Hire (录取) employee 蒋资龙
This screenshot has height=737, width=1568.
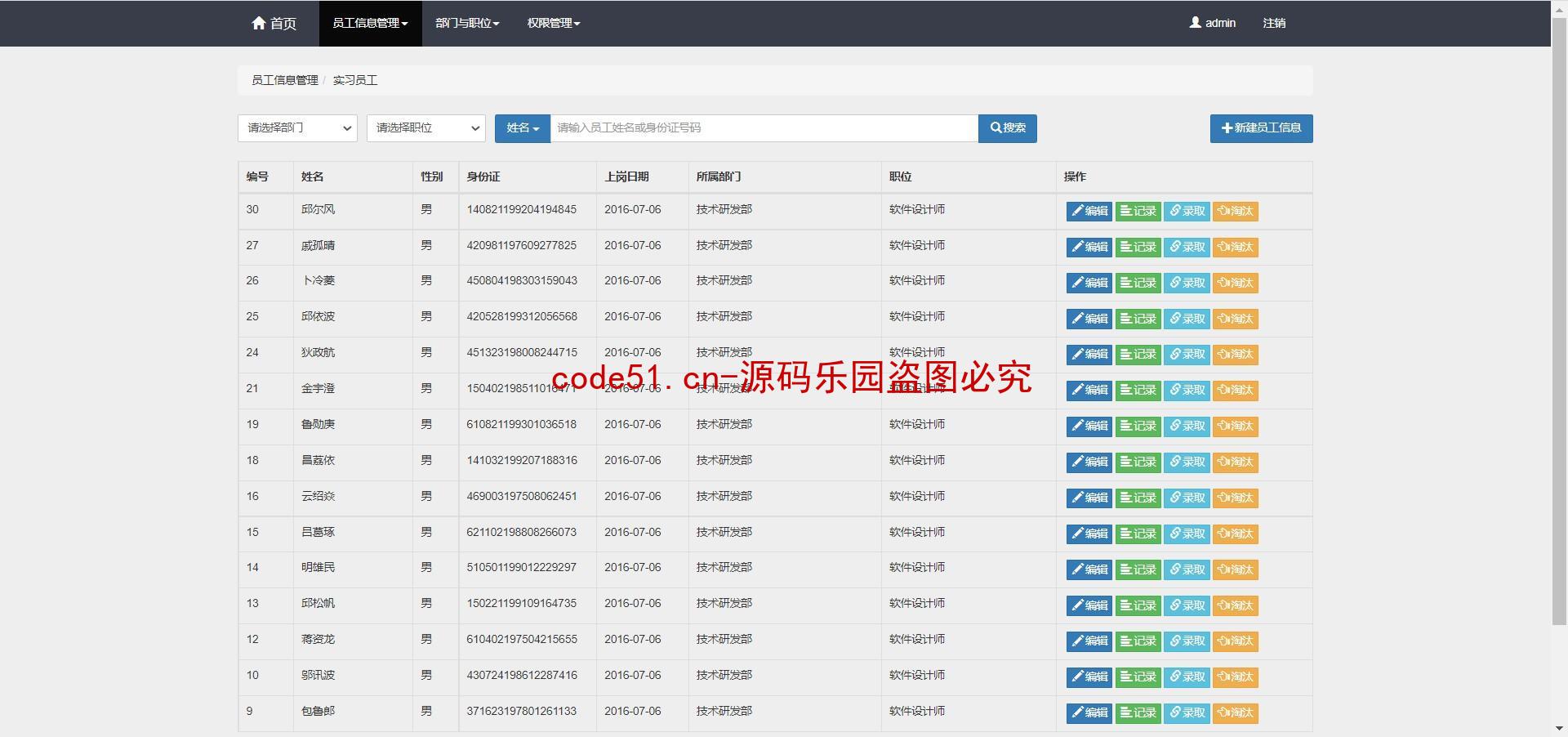1187,641
